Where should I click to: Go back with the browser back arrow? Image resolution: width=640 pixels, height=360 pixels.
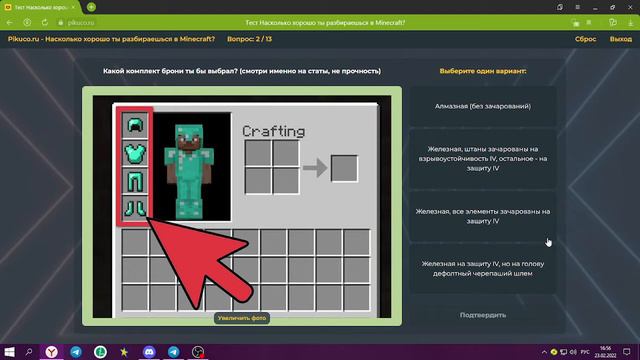(10, 22)
